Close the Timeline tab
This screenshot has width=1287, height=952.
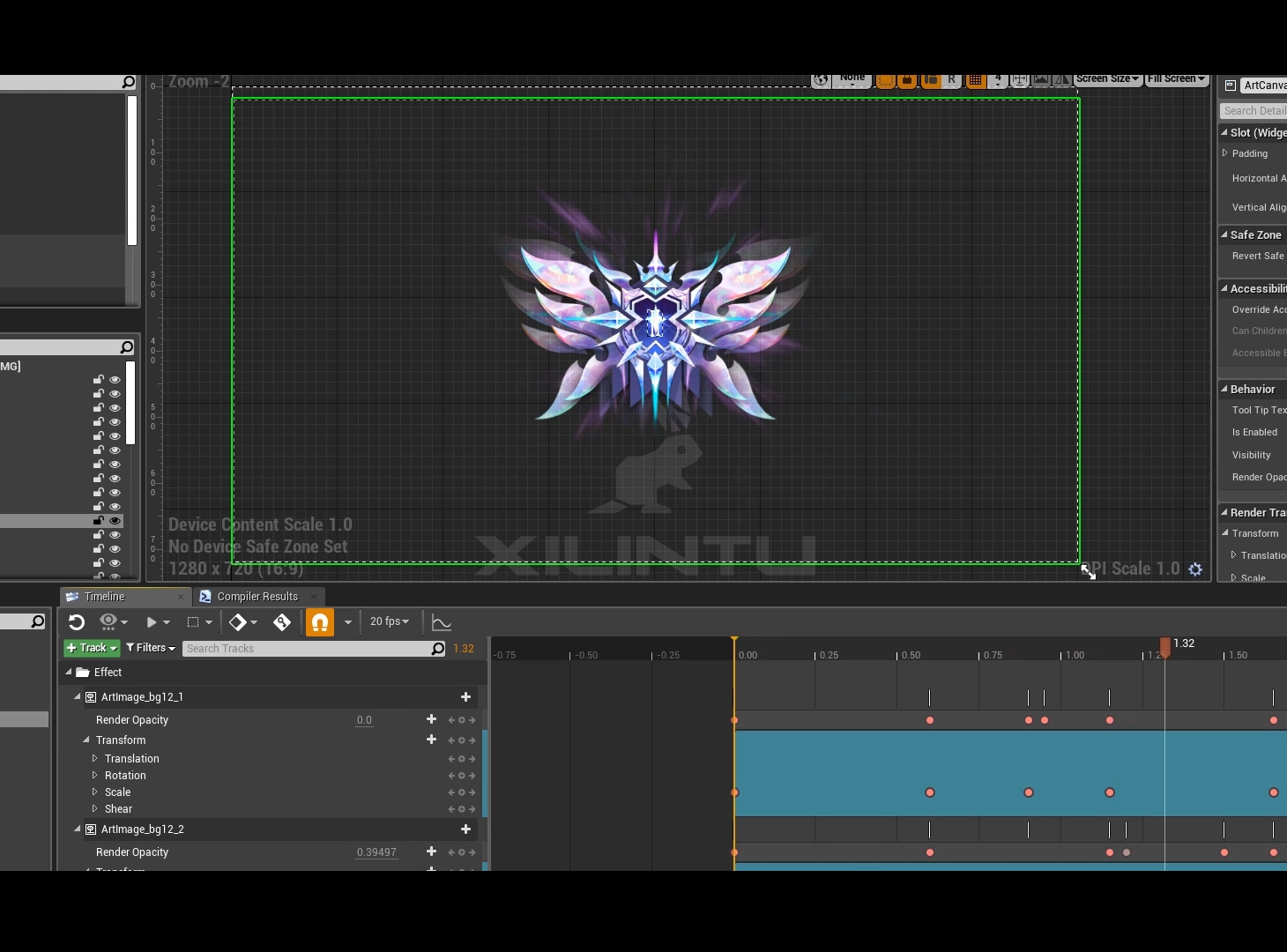click(x=181, y=597)
